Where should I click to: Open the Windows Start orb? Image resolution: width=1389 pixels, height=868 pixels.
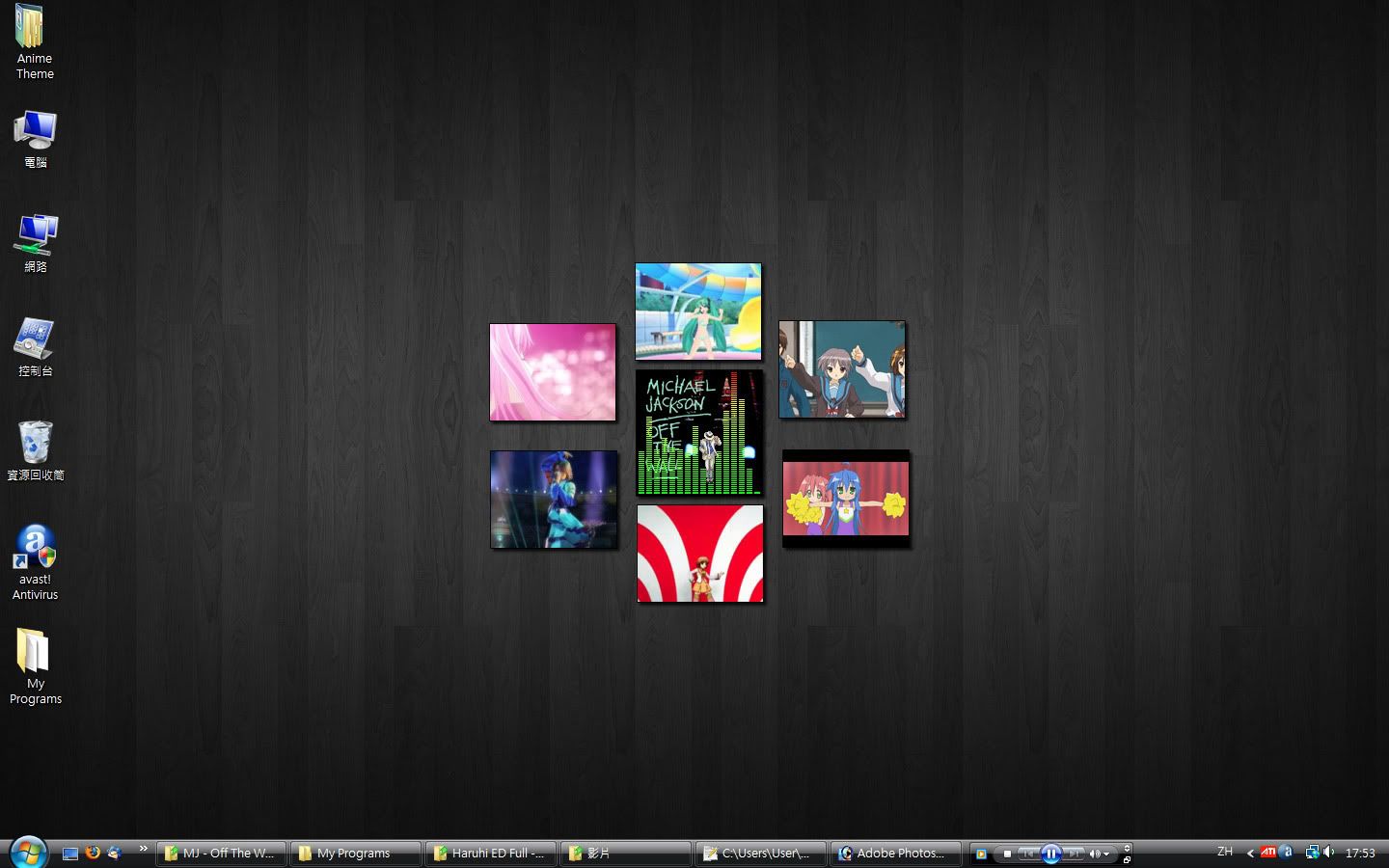click(27, 852)
